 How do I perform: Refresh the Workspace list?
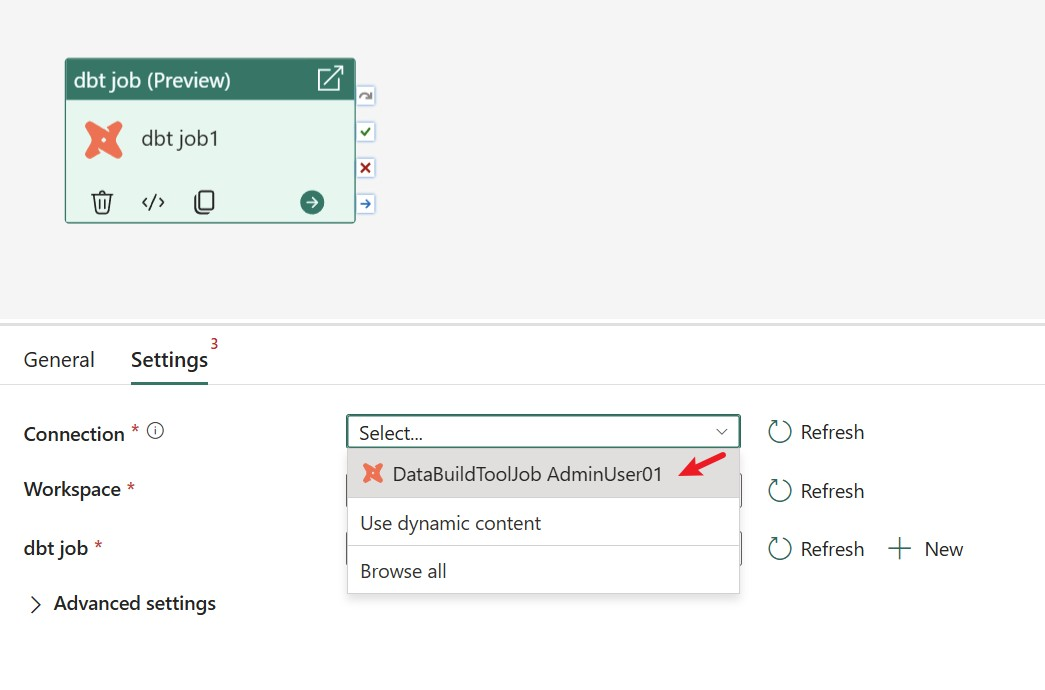816,490
